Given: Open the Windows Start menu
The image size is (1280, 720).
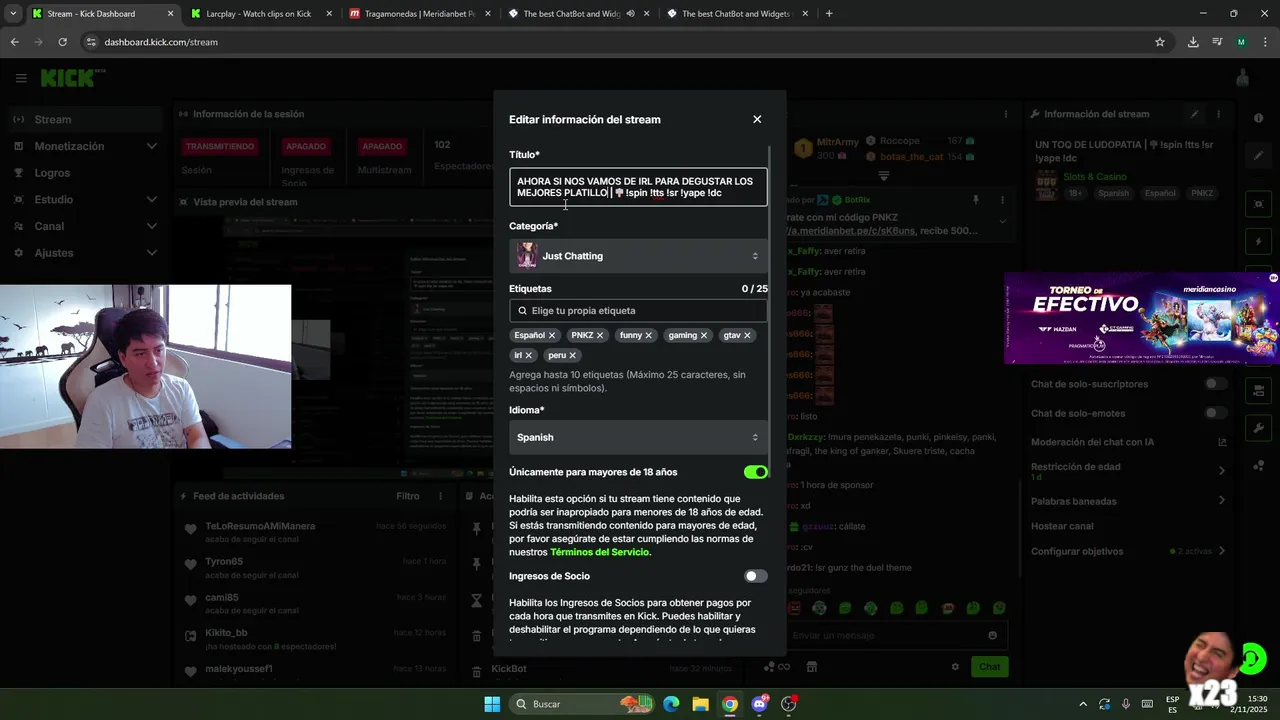Looking at the screenshot, I should (x=492, y=704).
